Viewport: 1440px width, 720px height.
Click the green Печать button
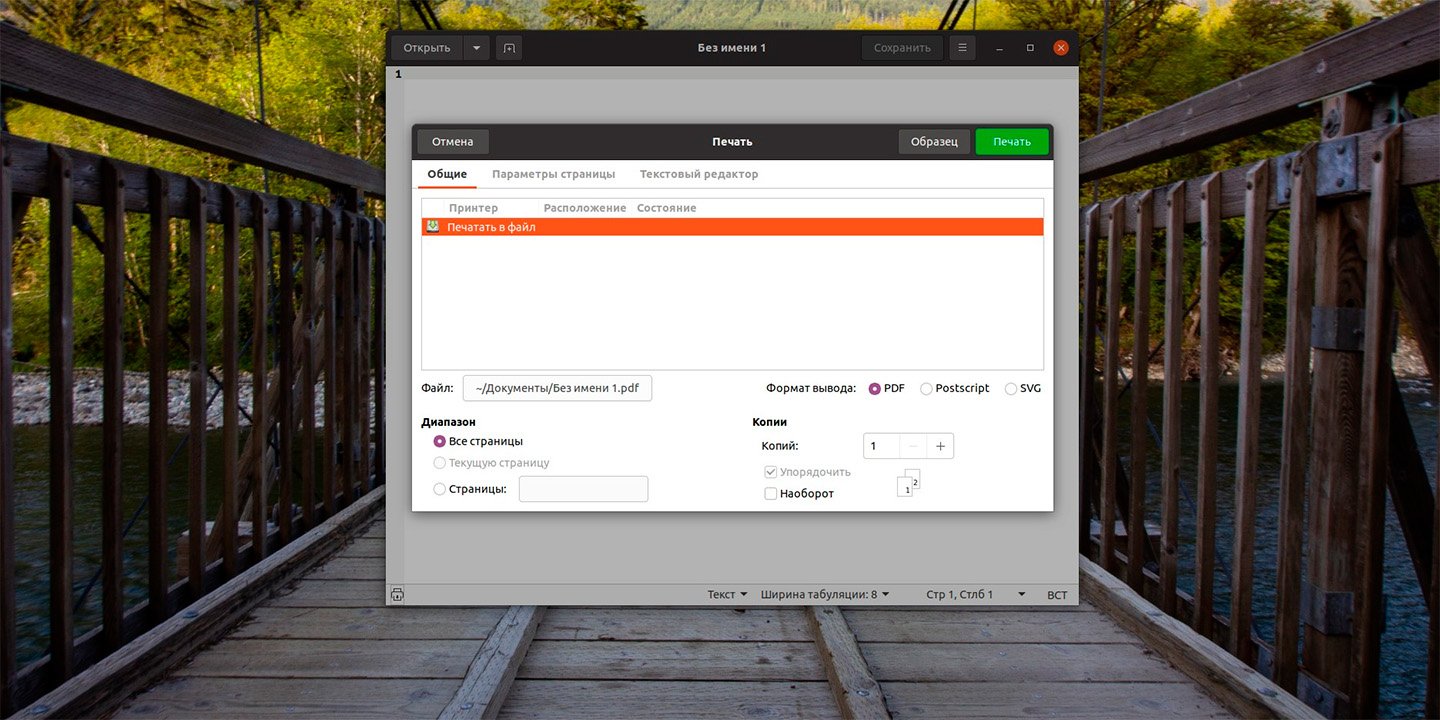[x=1012, y=142]
